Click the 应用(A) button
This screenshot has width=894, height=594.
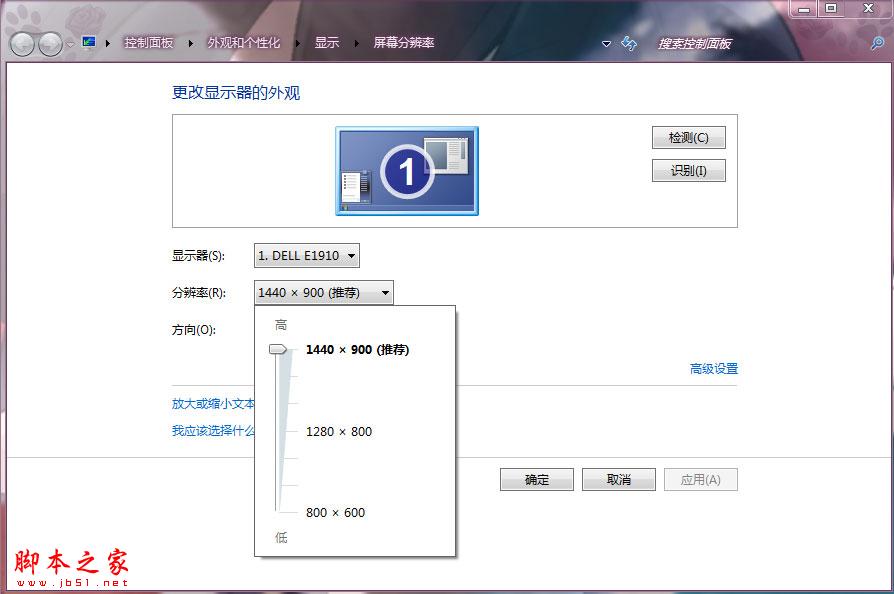700,479
